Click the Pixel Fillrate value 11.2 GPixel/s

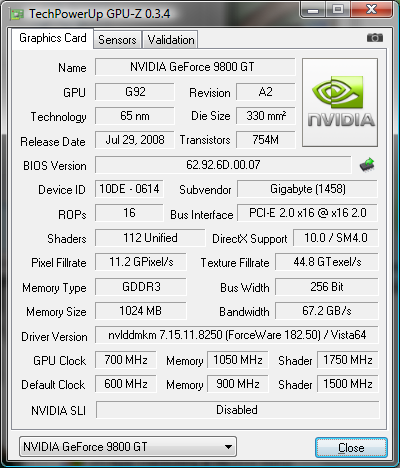point(141,262)
